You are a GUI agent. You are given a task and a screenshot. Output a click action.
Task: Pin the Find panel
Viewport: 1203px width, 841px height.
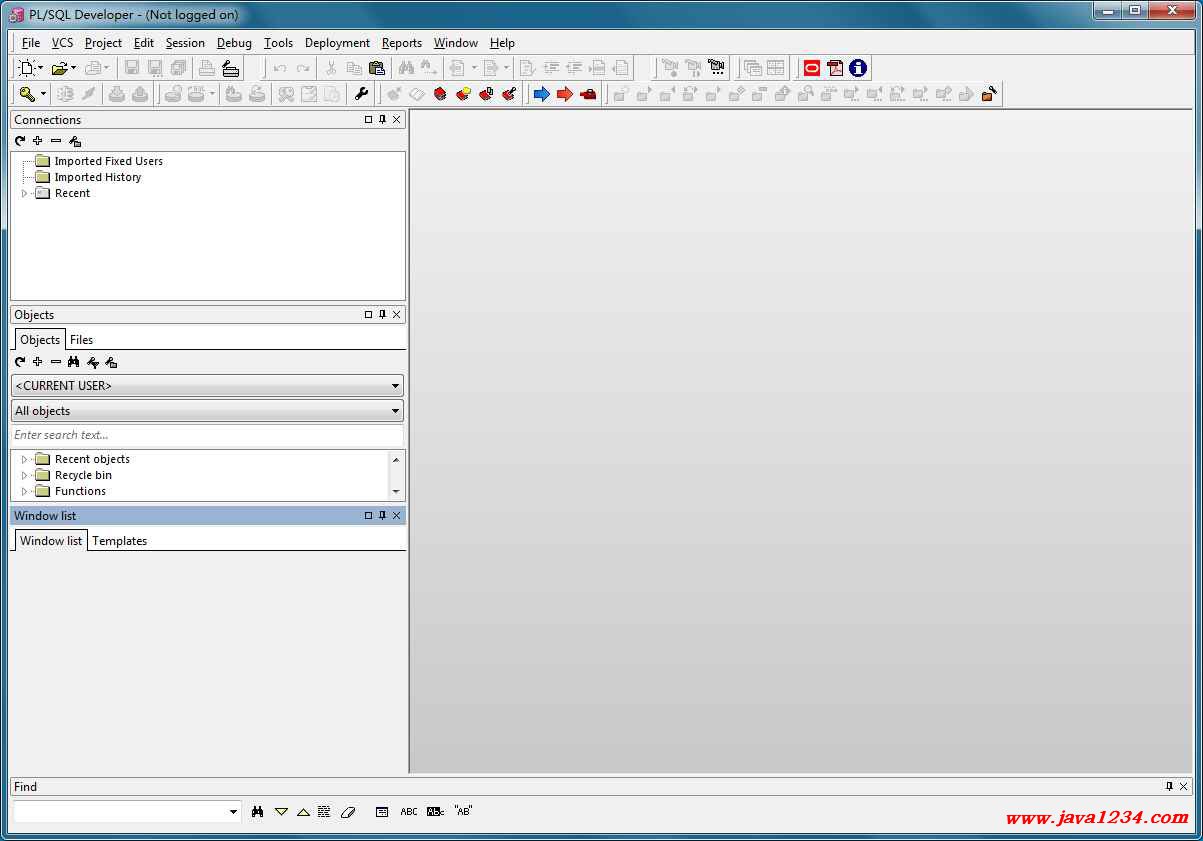pyautogui.click(x=1169, y=786)
